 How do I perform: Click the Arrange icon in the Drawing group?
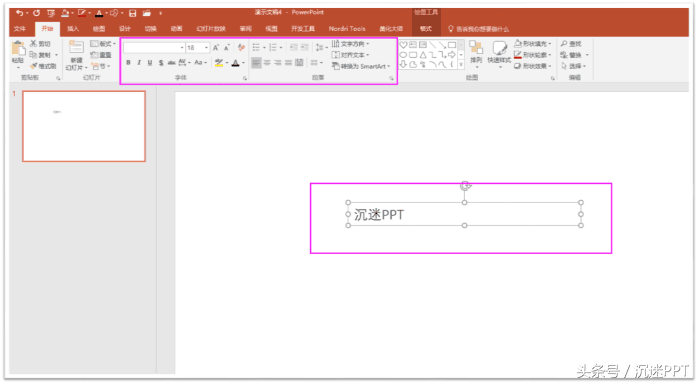click(x=476, y=52)
